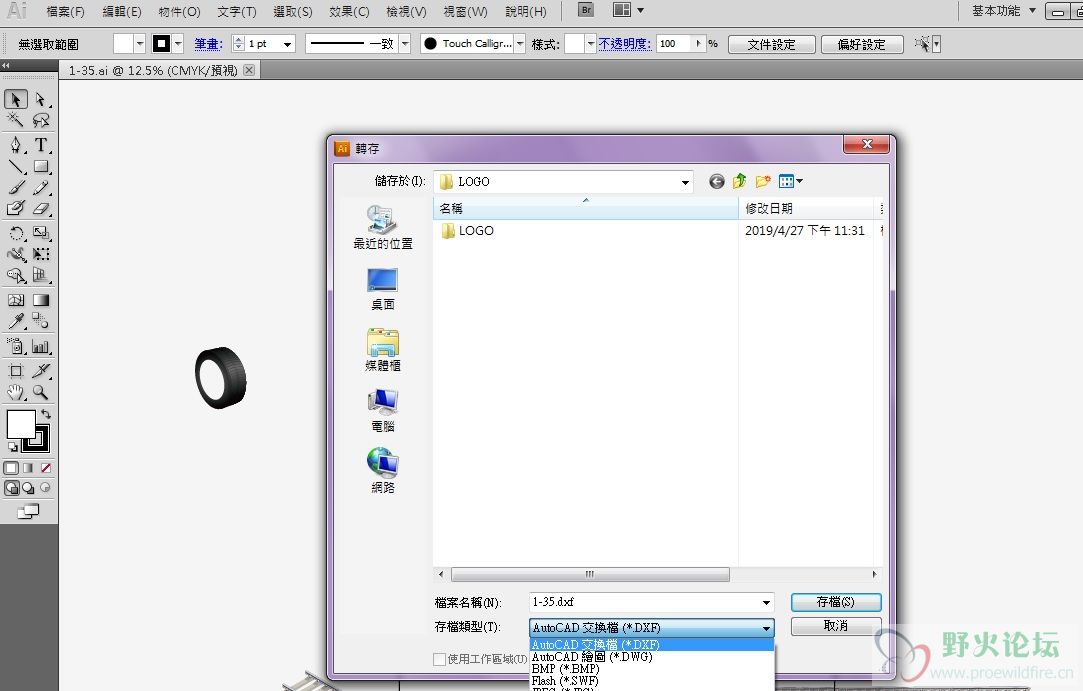This screenshot has width=1083, height=691.
Task: Open the stroke weight 1 pt dropdown
Action: [287, 44]
